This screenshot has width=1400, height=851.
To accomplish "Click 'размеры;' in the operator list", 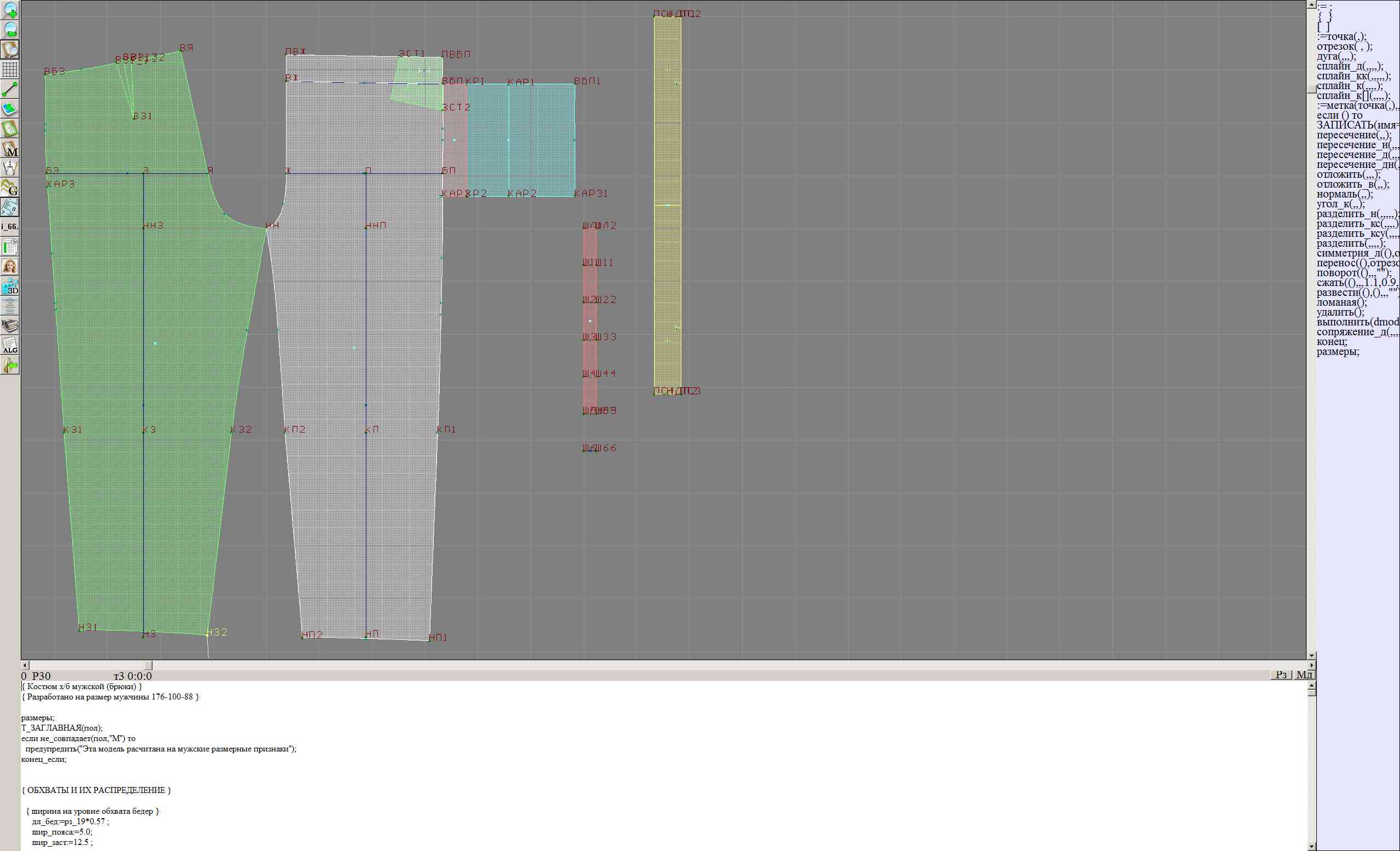I will point(1338,352).
